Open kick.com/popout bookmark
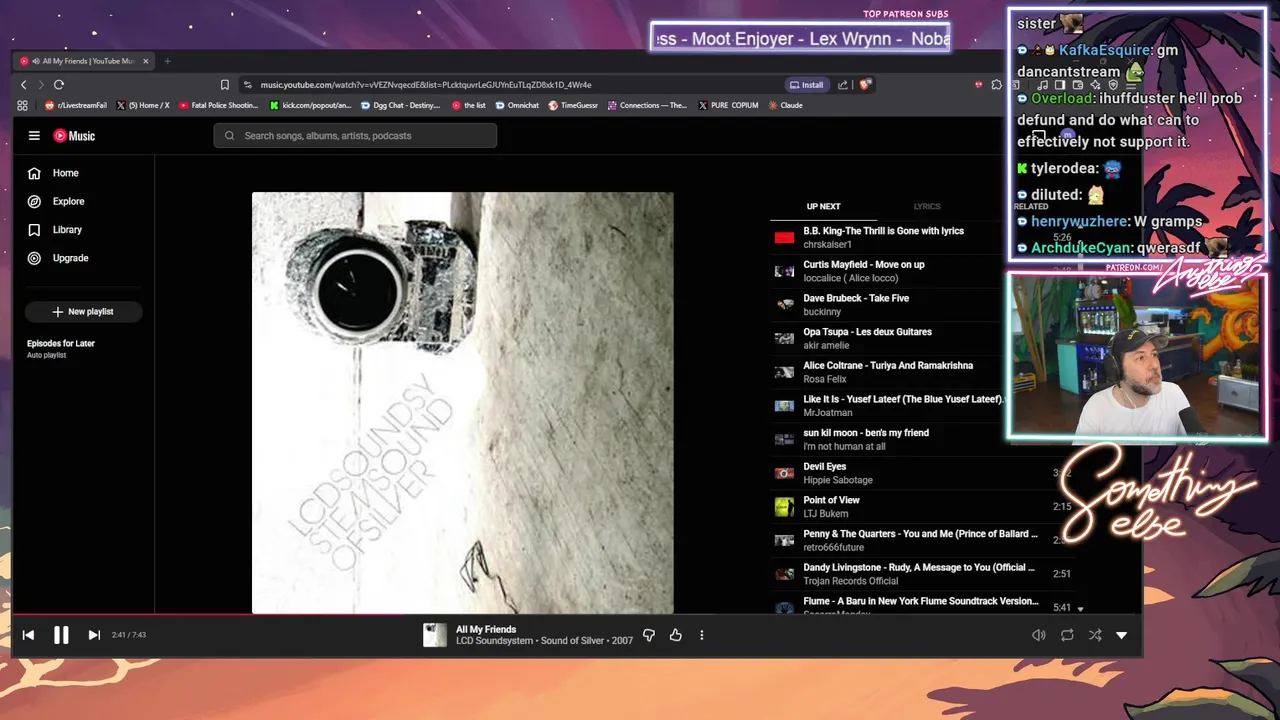 point(311,105)
